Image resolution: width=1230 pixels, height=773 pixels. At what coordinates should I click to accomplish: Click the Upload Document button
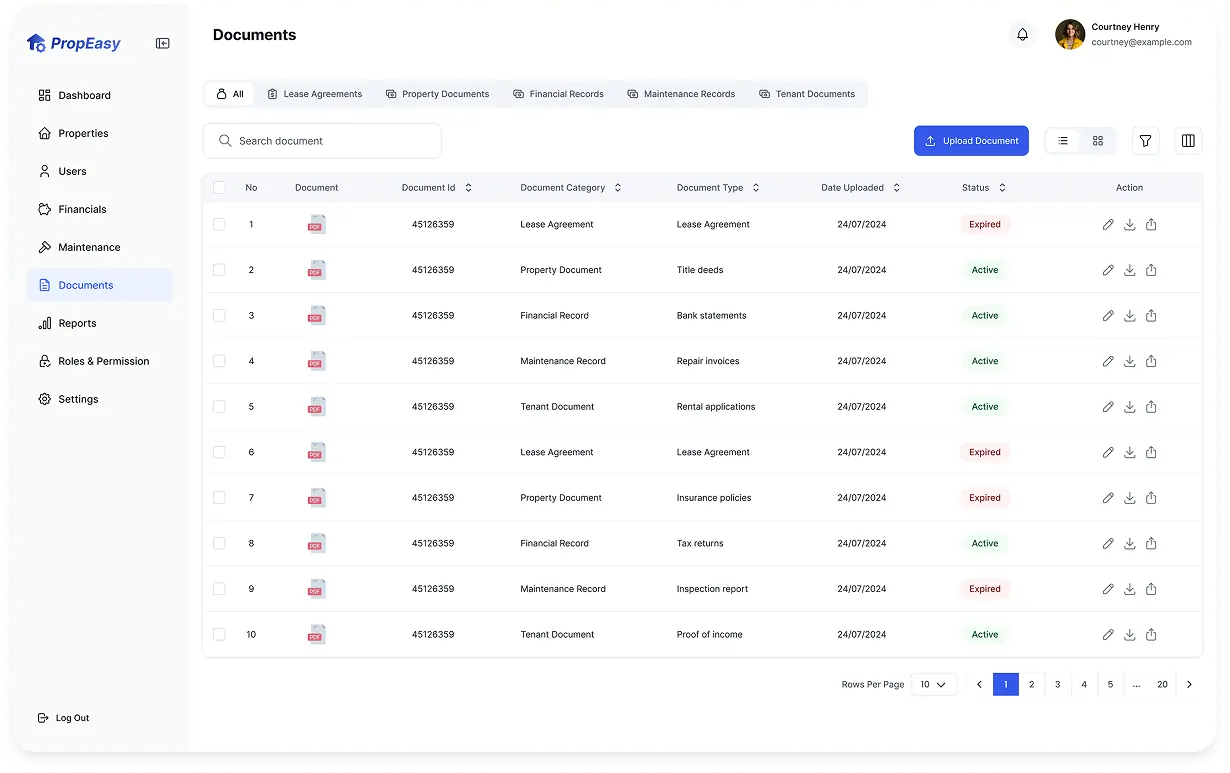click(x=971, y=141)
